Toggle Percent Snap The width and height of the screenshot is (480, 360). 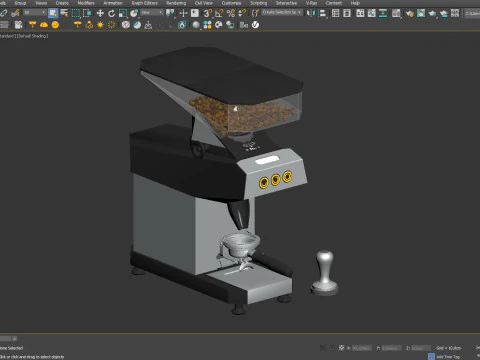[231, 13]
